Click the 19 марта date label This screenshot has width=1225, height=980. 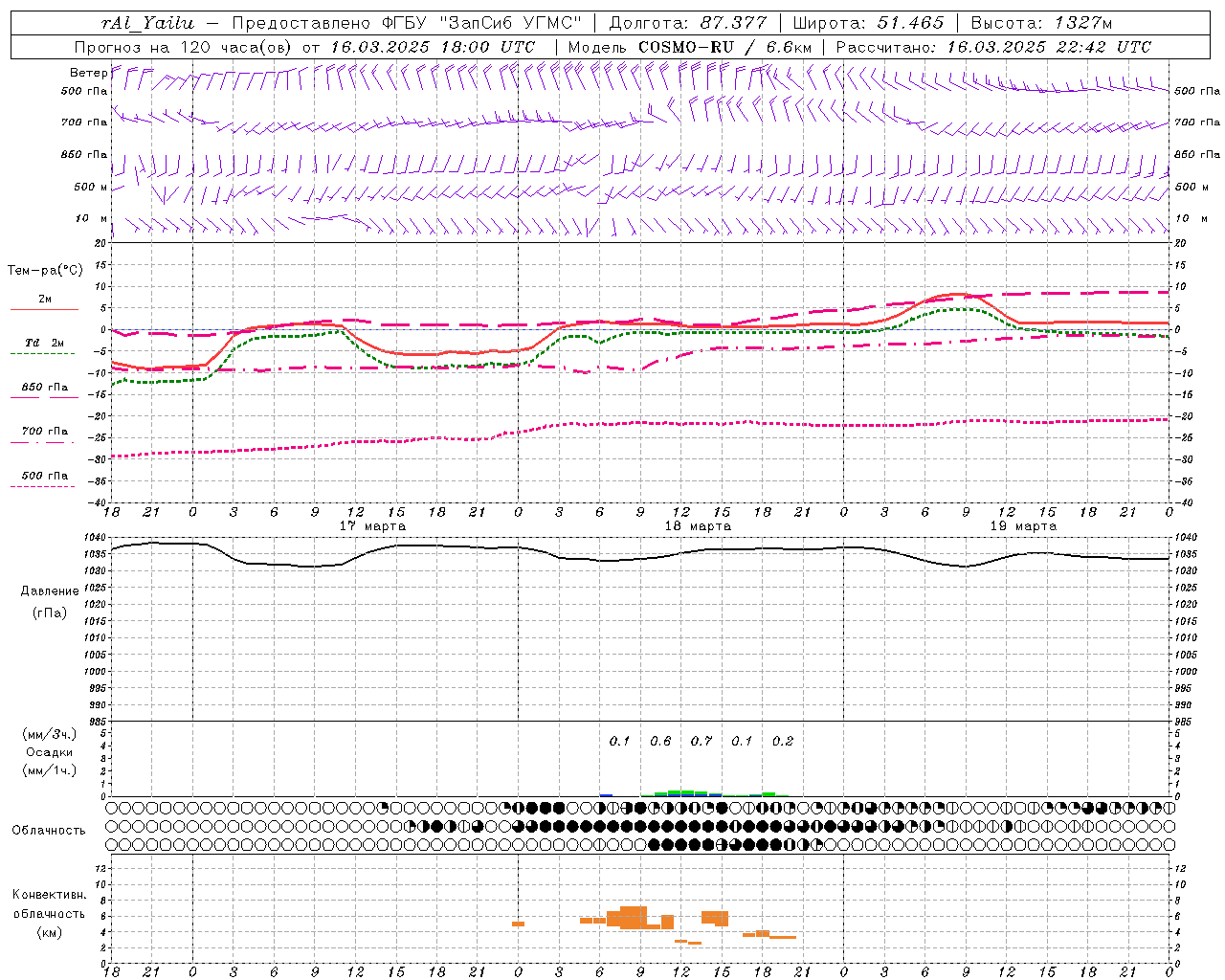1023,525
